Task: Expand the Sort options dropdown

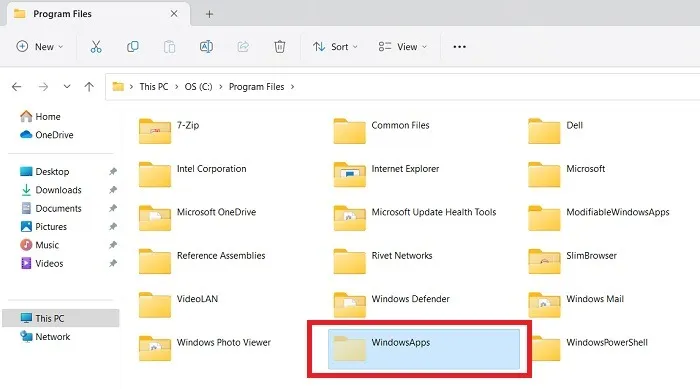Action: pyautogui.click(x=335, y=46)
